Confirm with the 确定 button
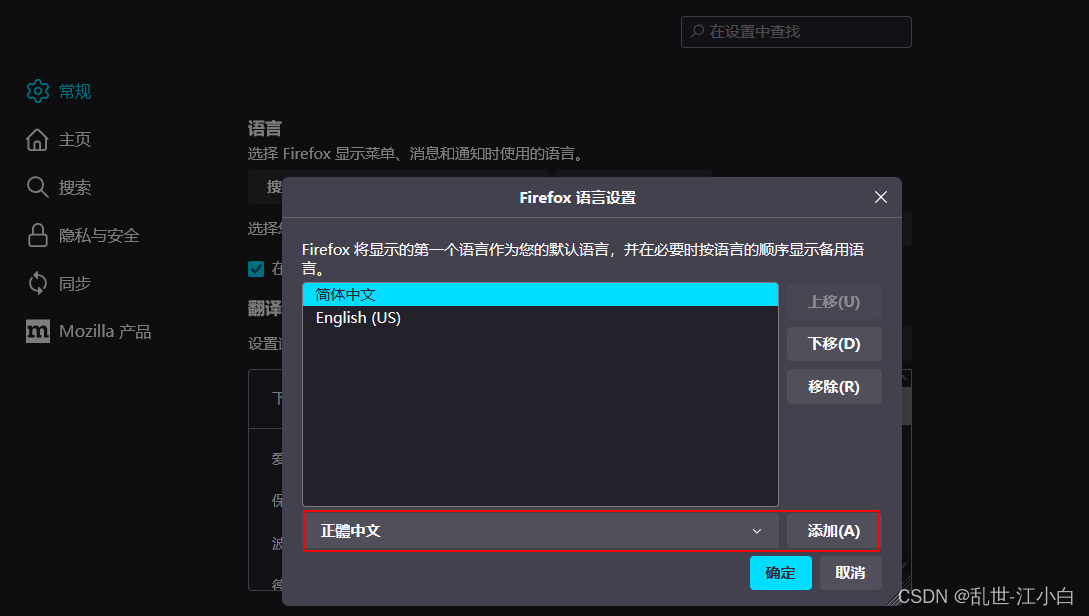The height and width of the screenshot is (616, 1089). 781,573
